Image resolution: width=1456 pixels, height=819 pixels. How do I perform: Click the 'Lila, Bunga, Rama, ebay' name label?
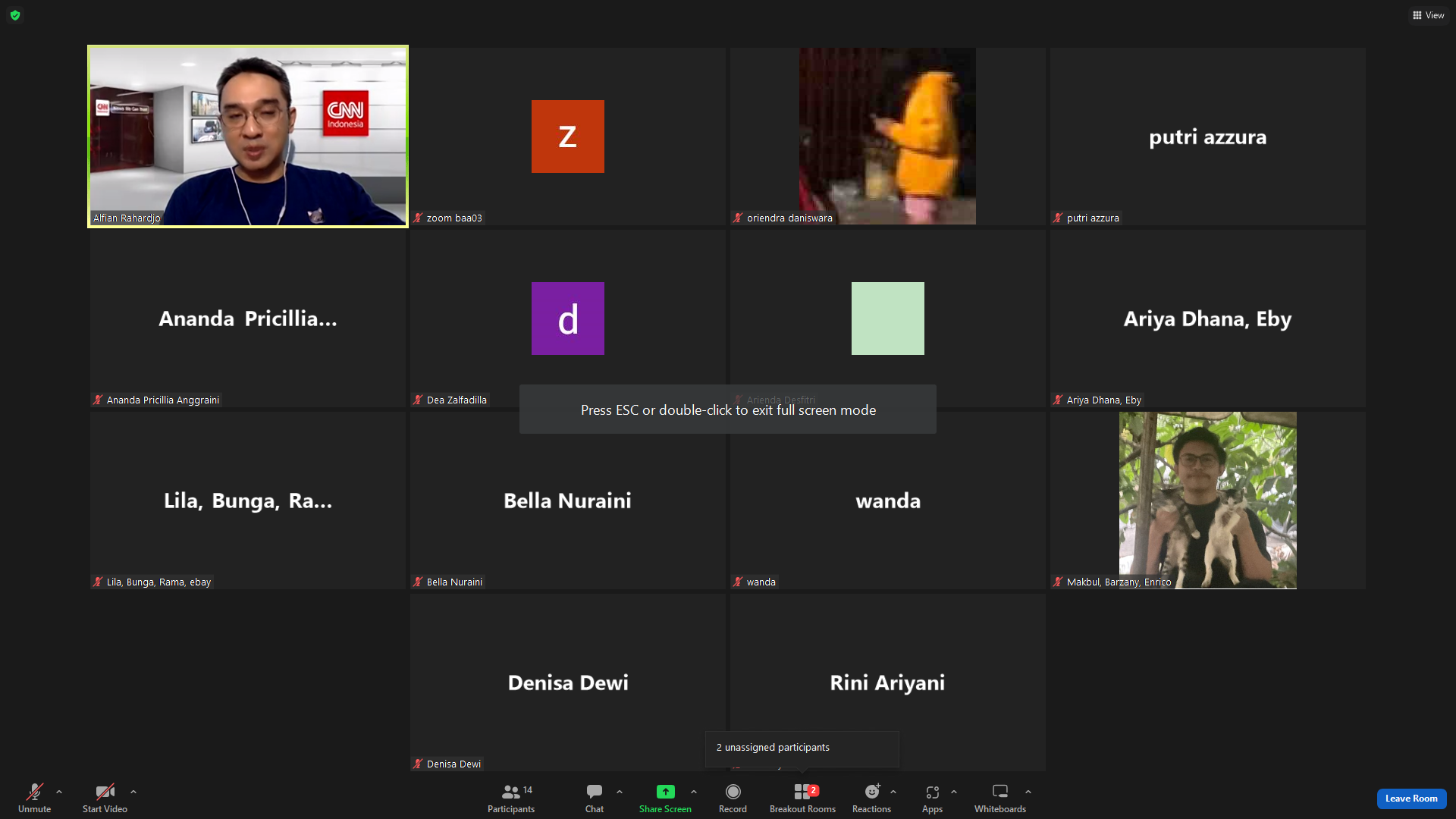[158, 582]
